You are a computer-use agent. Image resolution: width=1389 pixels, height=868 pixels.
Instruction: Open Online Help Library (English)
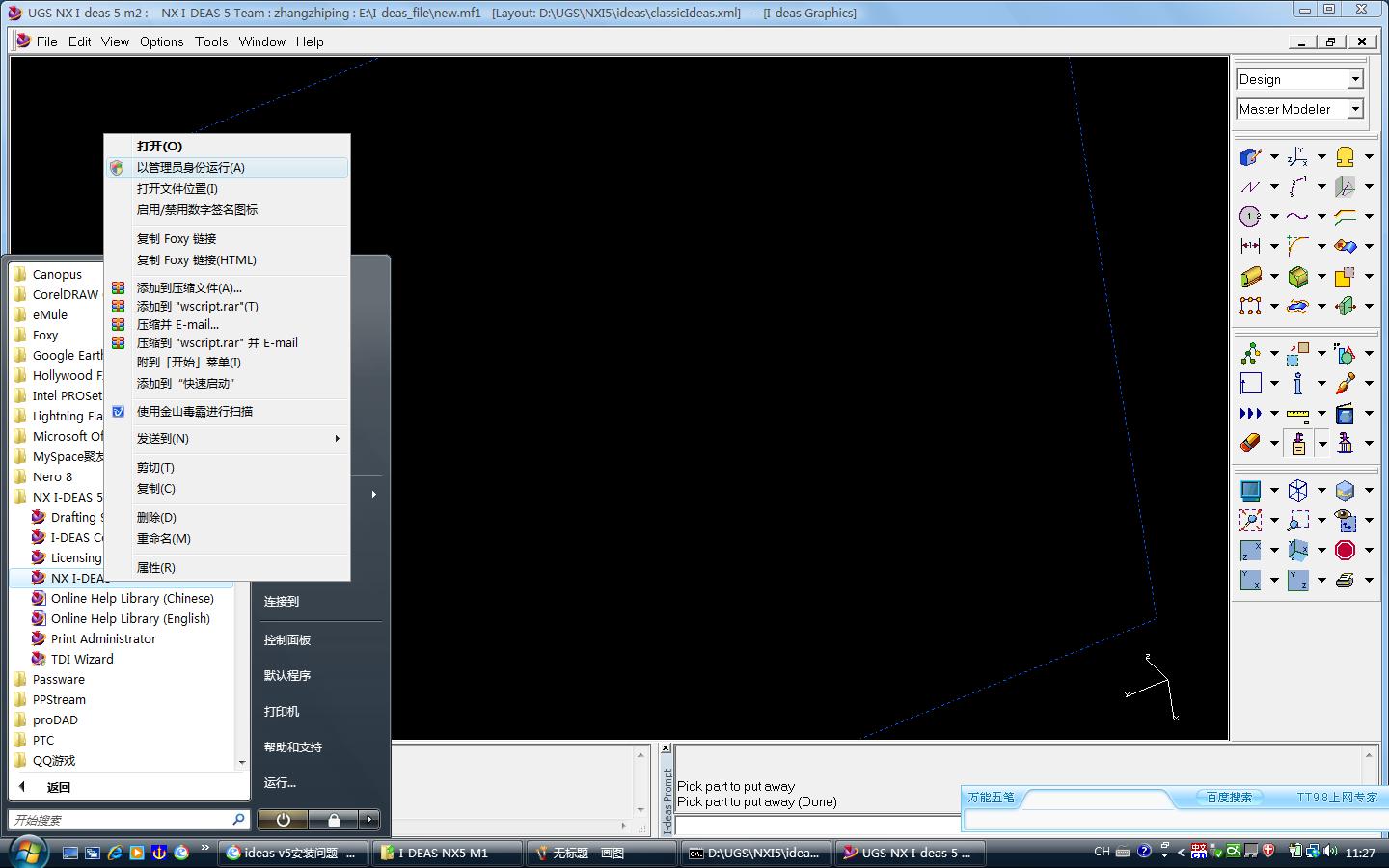tap(130, 619)
